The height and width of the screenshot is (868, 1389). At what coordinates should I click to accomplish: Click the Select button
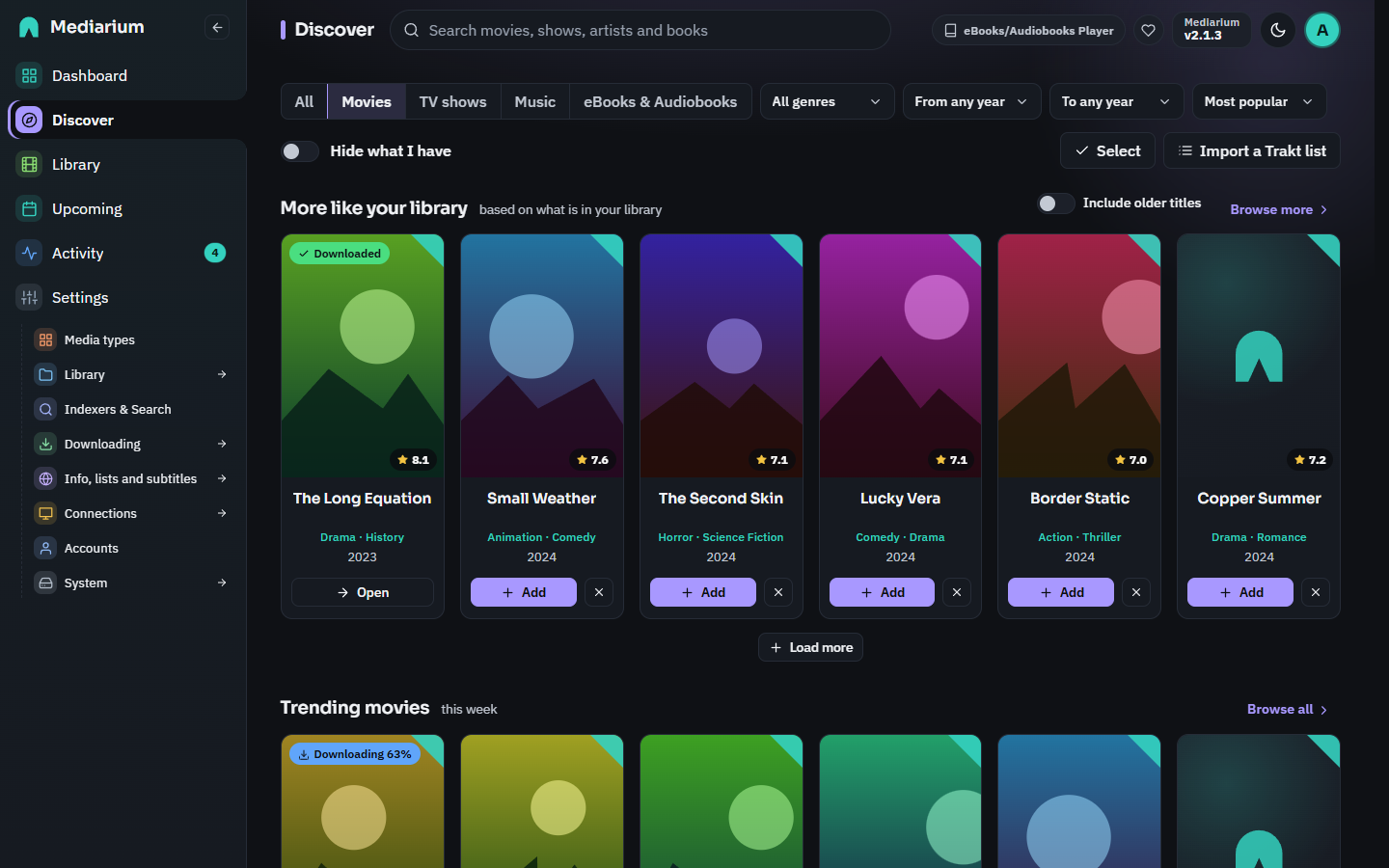point(1107,150)
